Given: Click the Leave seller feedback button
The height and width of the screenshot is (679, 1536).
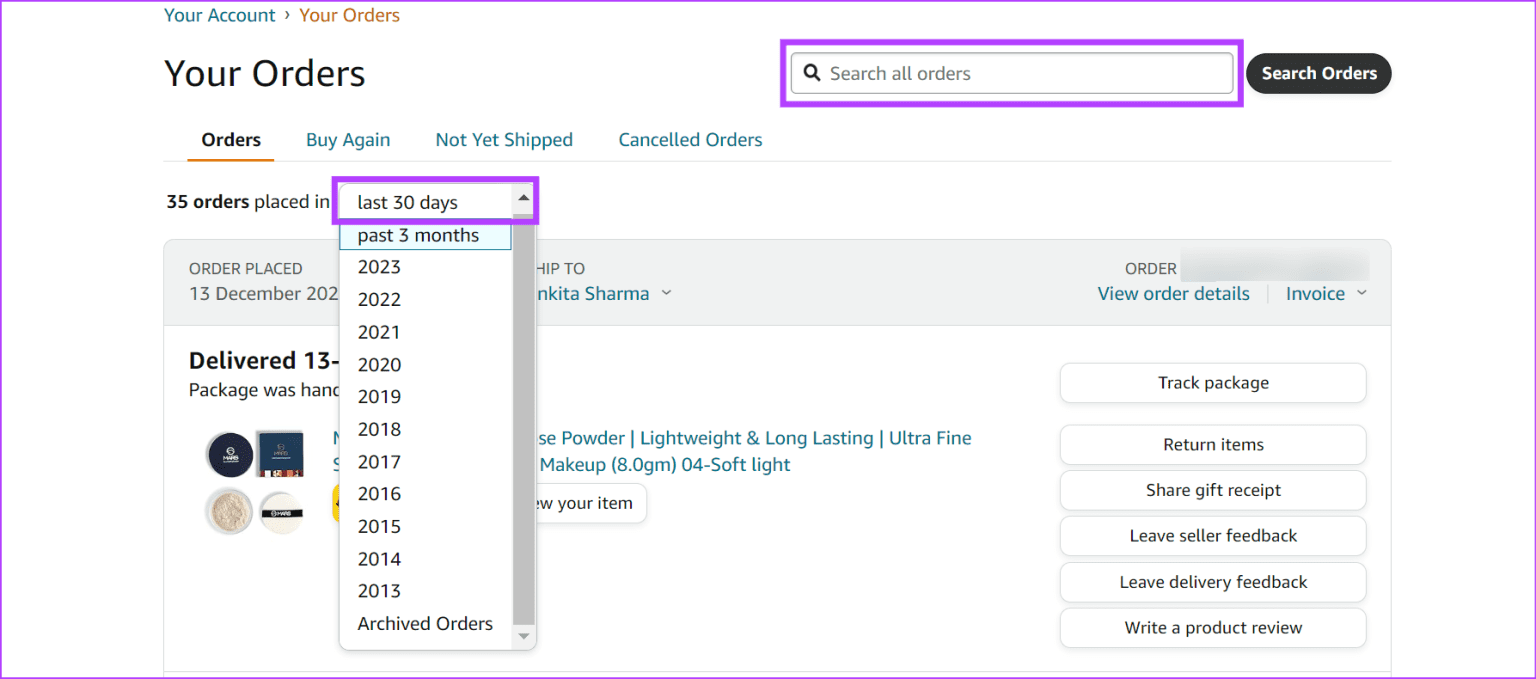Looking at the screenshot, I should pos(1212,536).
